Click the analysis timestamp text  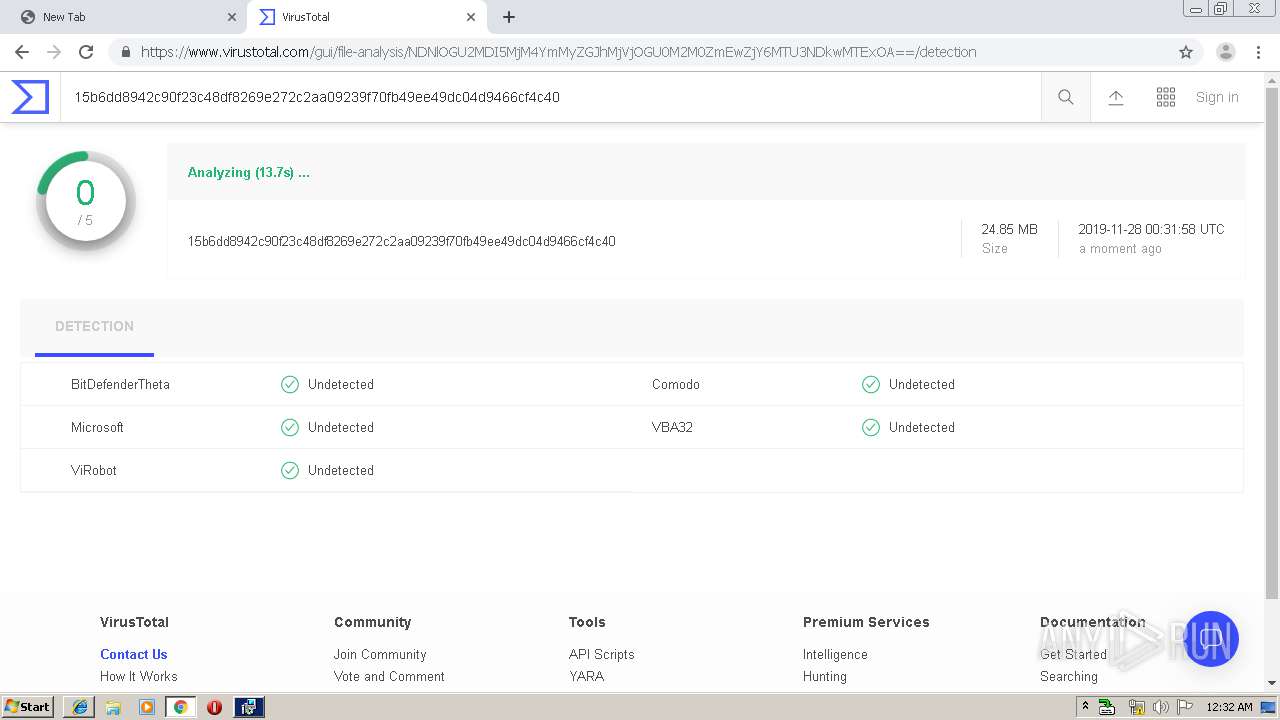coord(1151,229)
